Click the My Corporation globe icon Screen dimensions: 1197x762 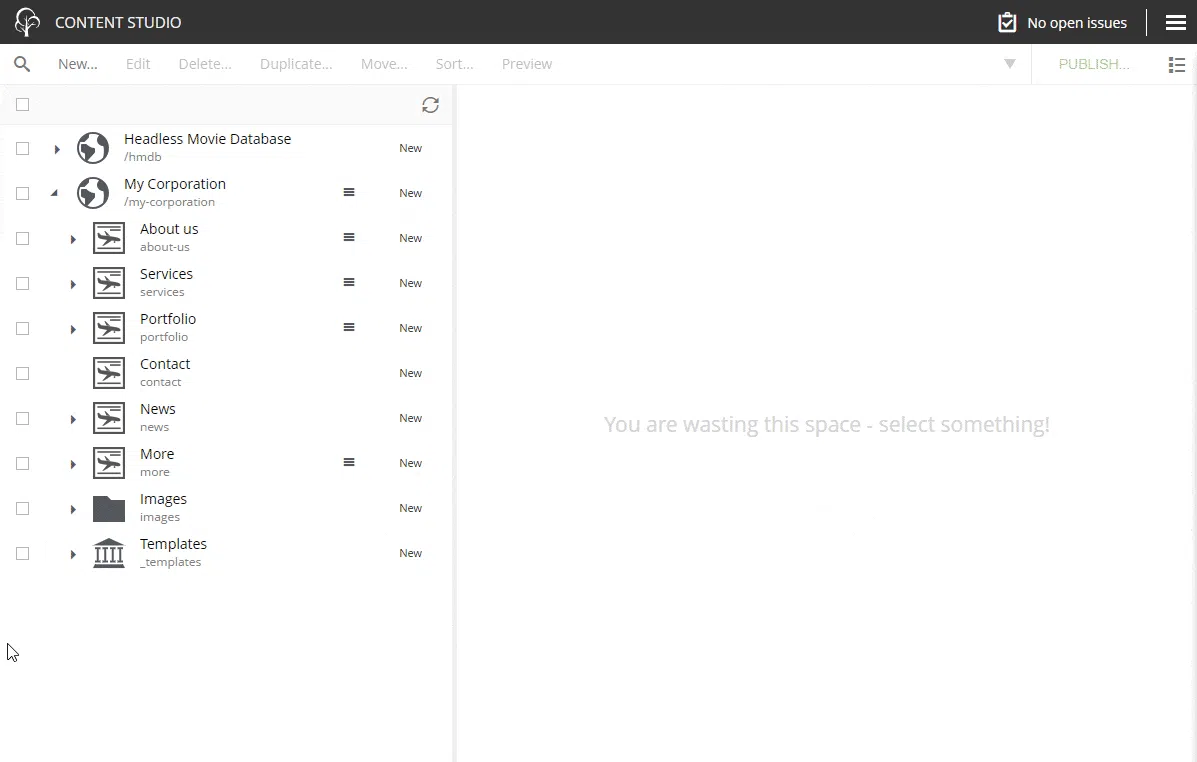(x=93, y=193)
